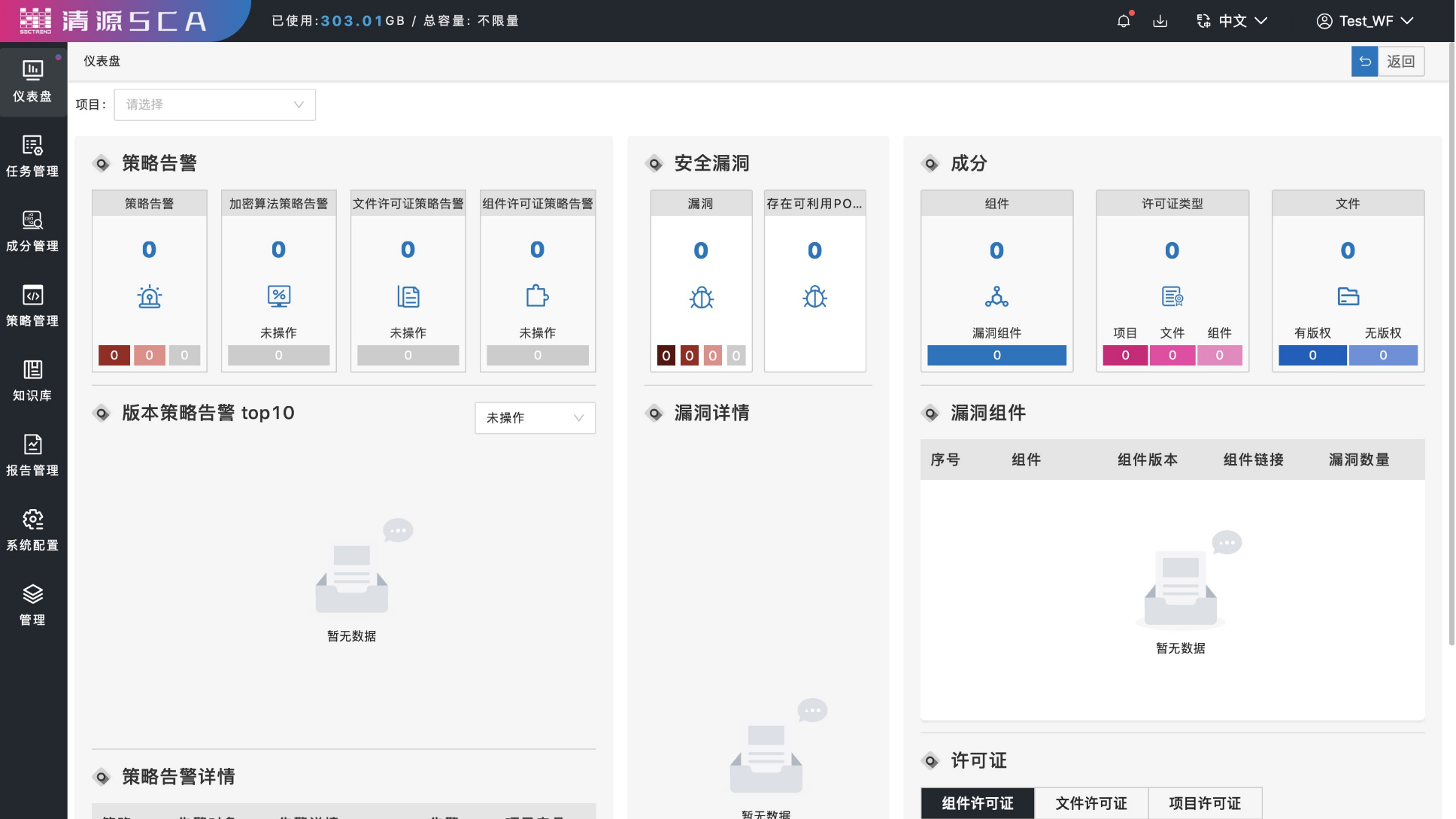Open 系统配置 in the sidebar
Image resolution: width=1456 pixels, height=819 pixels.
pyautogui.click(x=32, y=530)
